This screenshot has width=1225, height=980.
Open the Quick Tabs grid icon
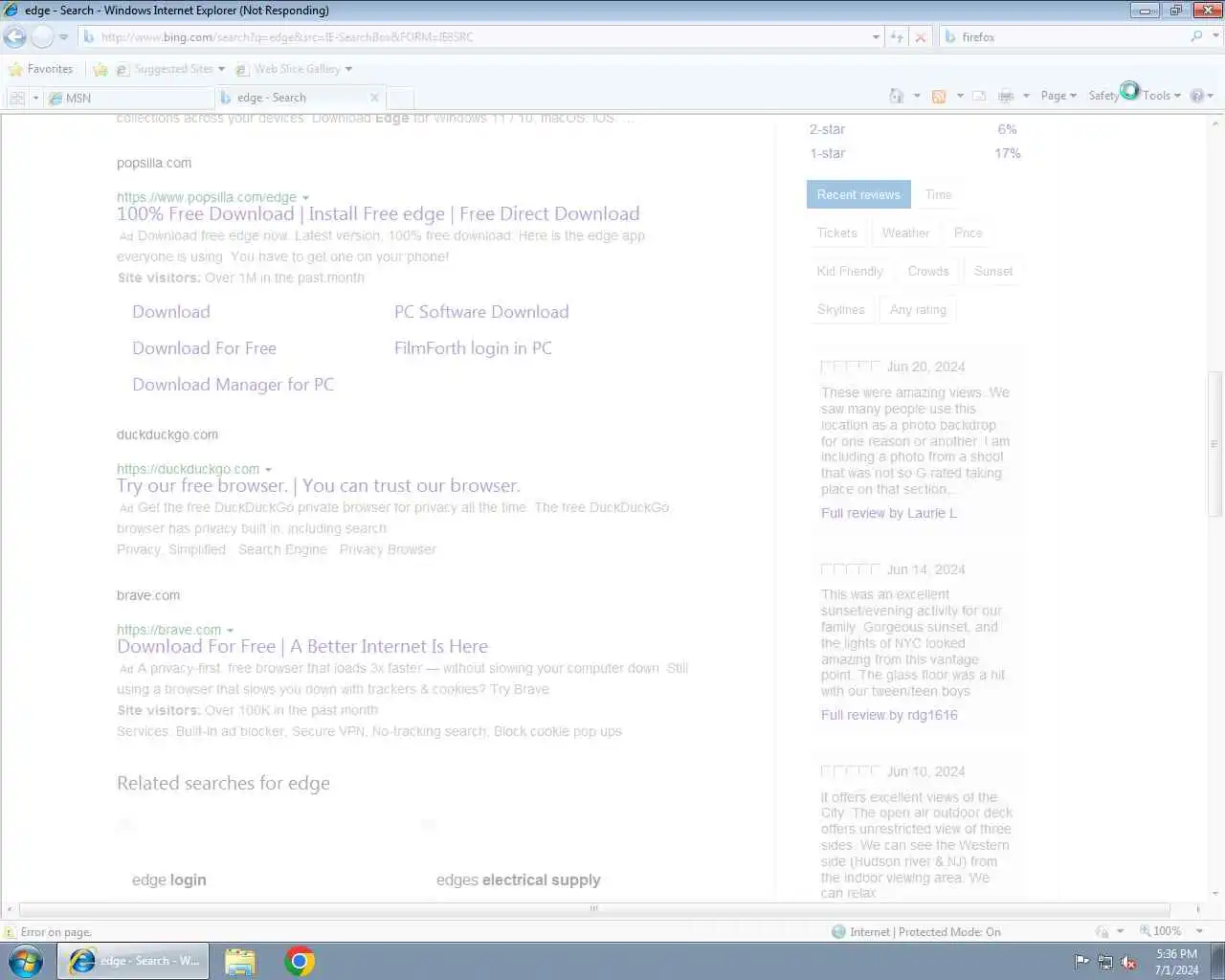point(17,98)
